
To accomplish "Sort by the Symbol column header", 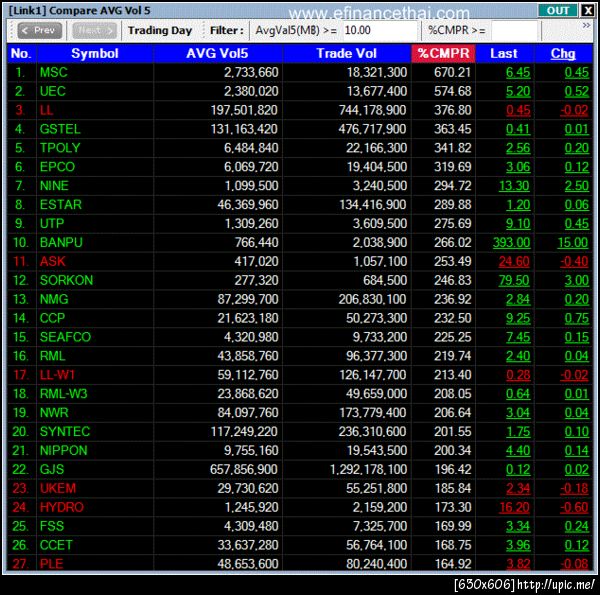I will pos(95,53).
